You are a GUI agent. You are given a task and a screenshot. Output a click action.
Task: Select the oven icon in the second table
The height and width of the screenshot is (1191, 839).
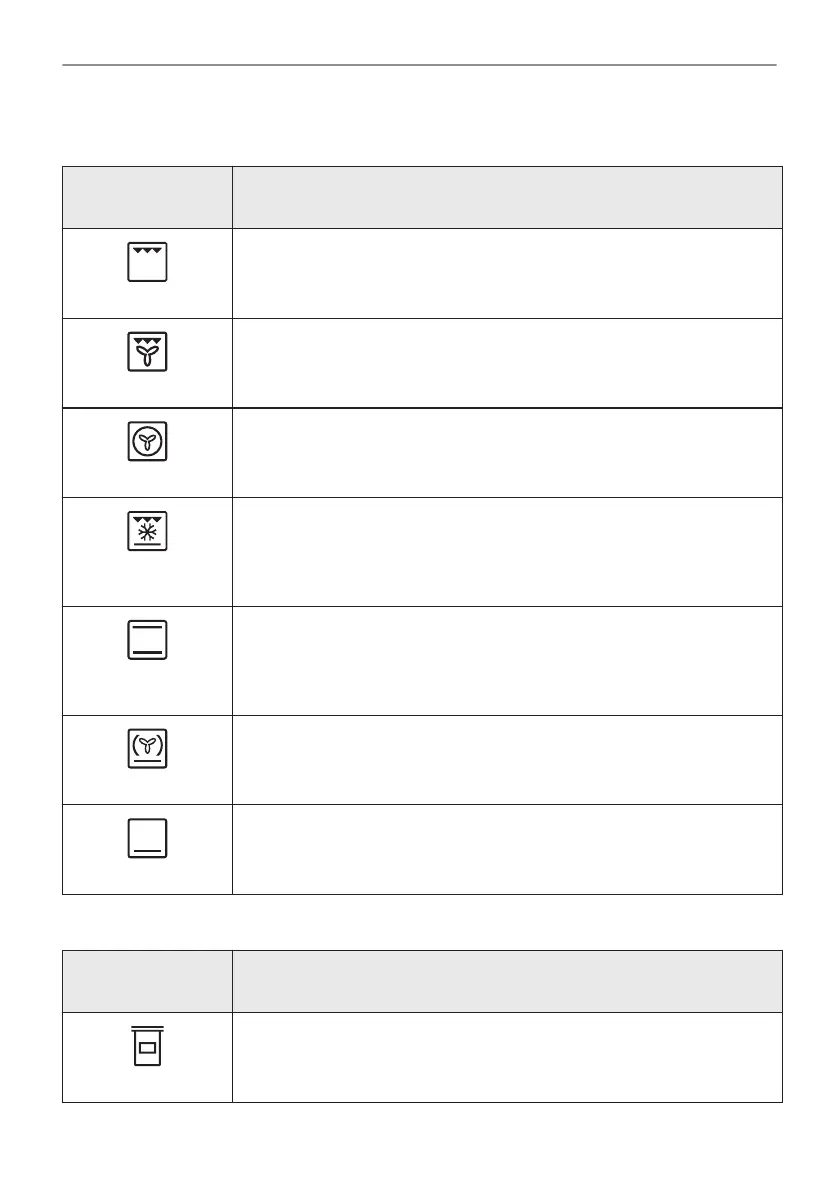click(147, 1046)
